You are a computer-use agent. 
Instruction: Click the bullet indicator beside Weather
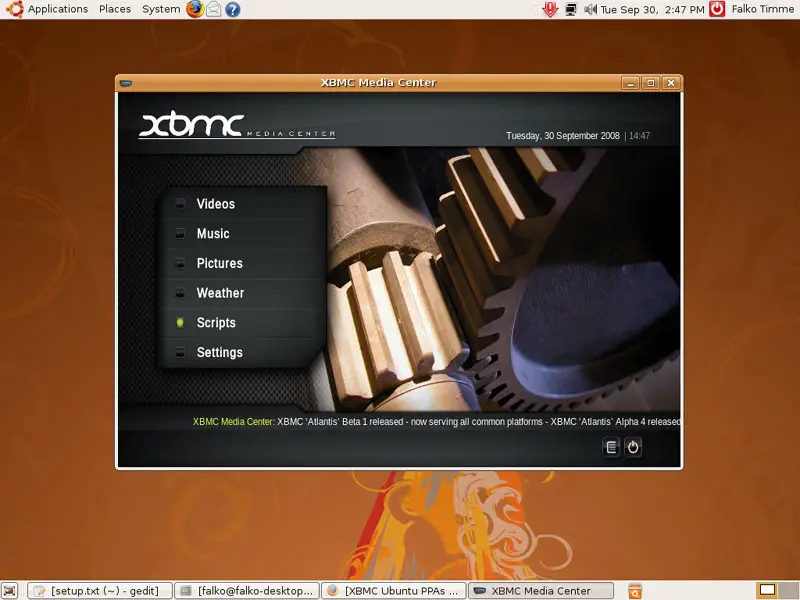(180, 293)
